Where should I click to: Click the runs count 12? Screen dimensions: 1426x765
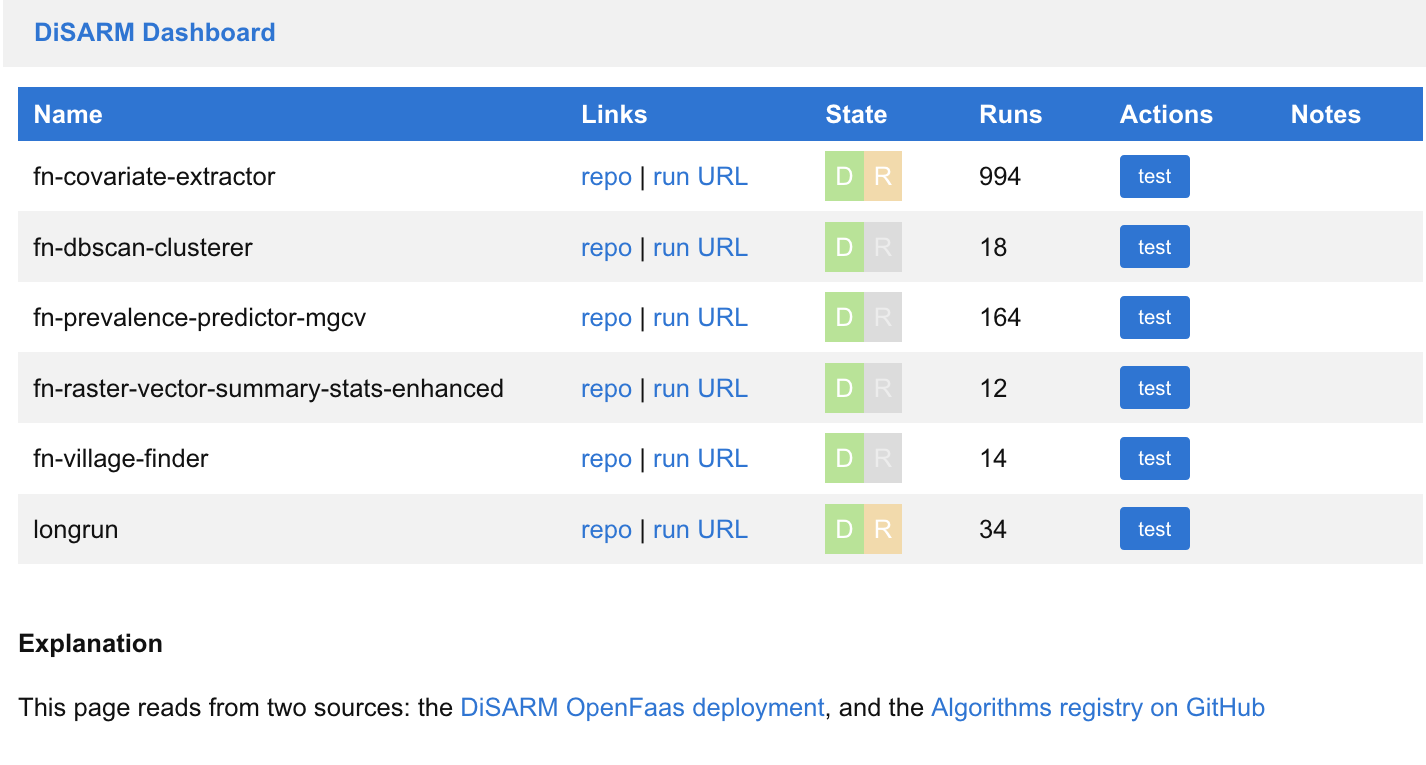(993, 388)
